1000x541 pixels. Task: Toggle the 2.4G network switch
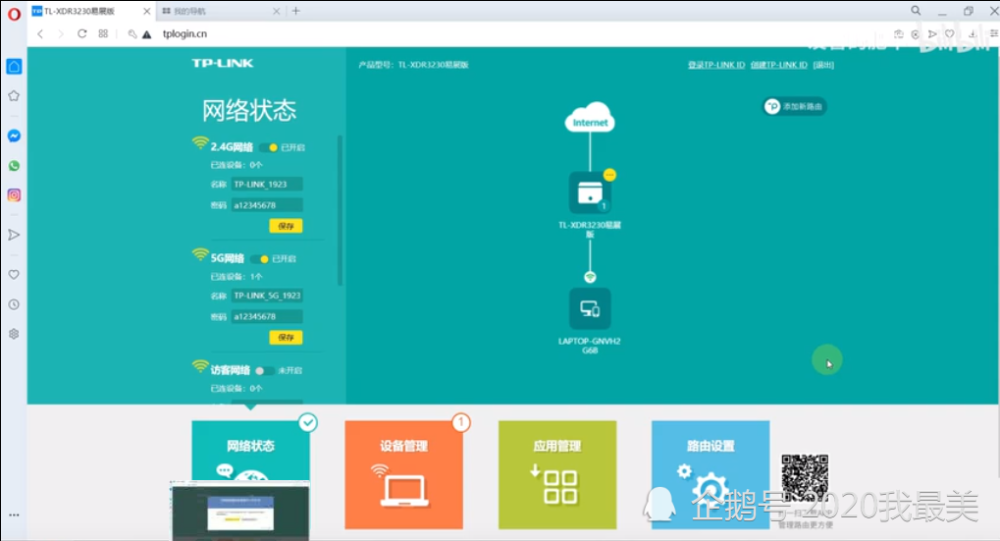point(268,147)
